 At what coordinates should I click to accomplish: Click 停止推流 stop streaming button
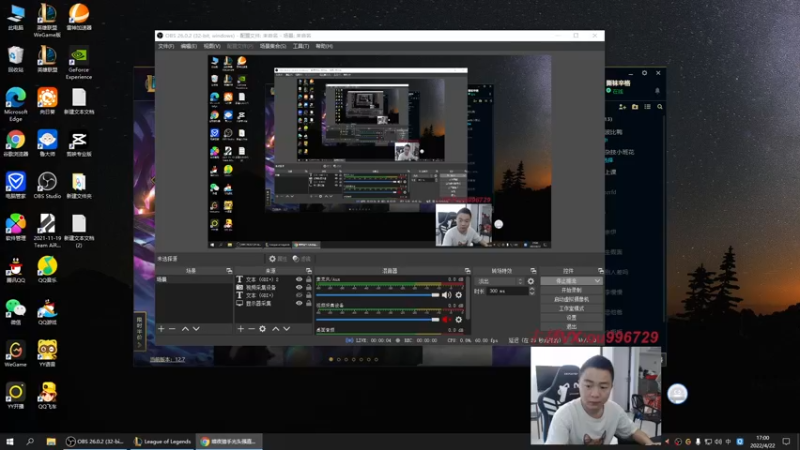[567, 281]
